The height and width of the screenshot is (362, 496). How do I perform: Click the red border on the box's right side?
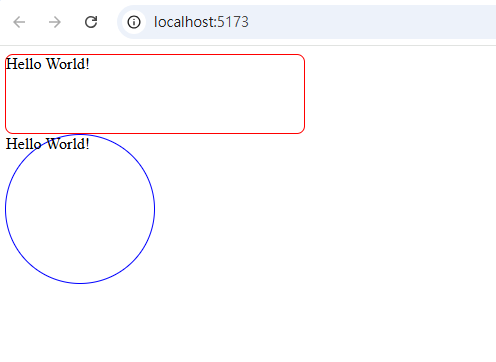tap(304, 94)
